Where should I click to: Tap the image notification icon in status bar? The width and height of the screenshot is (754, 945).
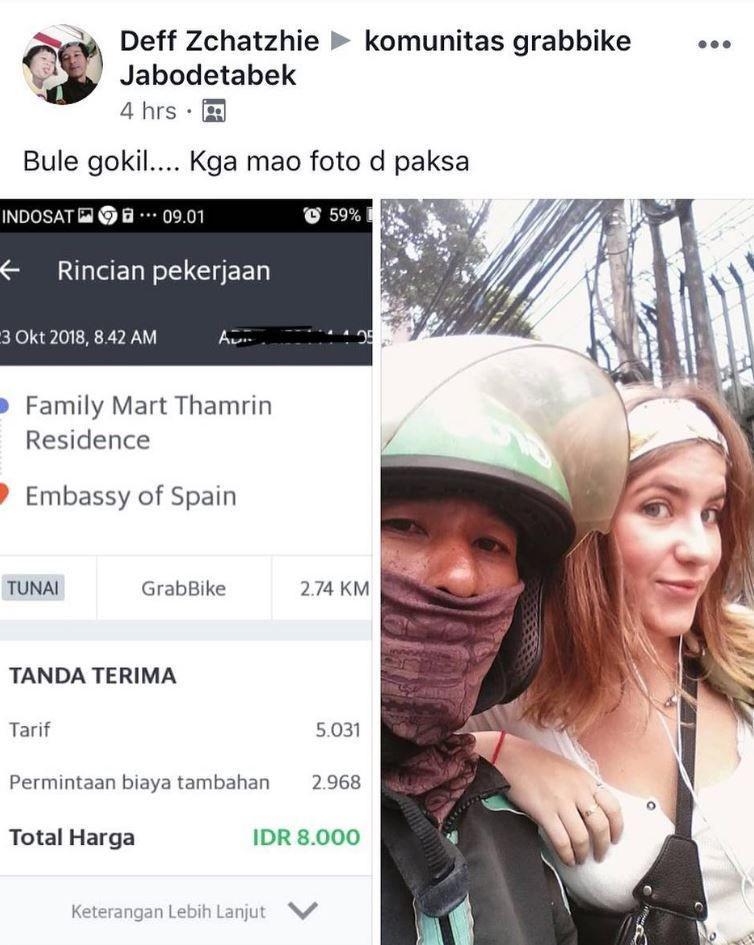86,215
